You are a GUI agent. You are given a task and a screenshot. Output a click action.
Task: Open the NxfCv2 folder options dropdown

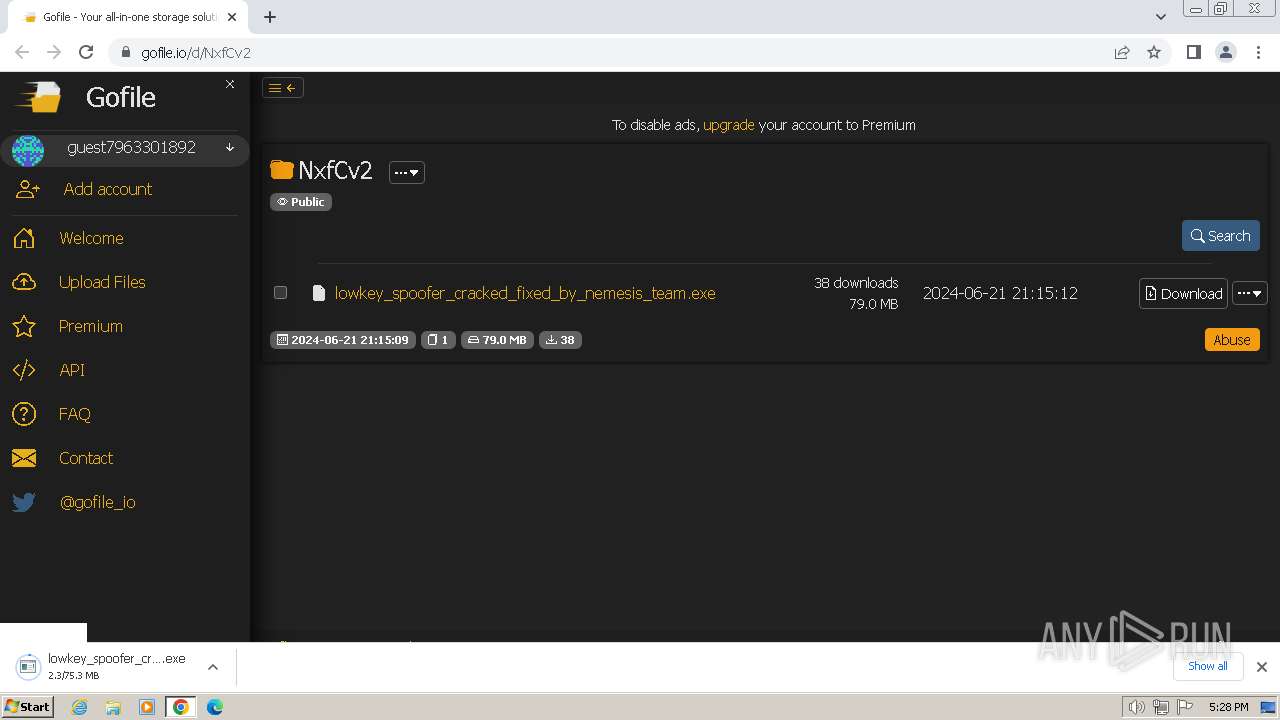pyautogui.click(x=407, y=172)
